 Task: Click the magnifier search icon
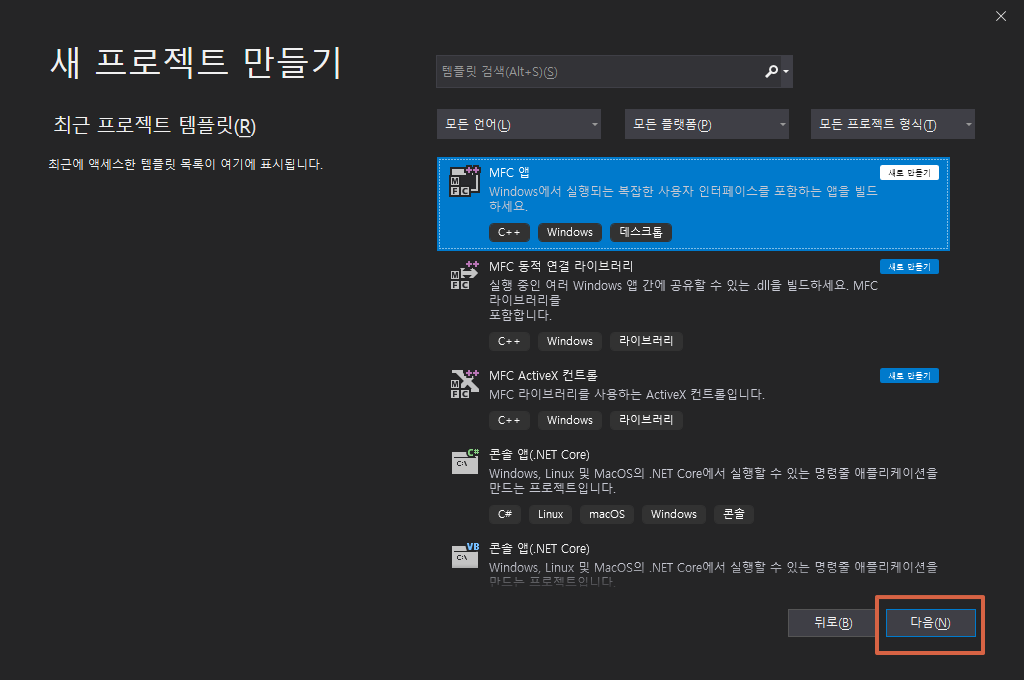click(x=771, y=71)
